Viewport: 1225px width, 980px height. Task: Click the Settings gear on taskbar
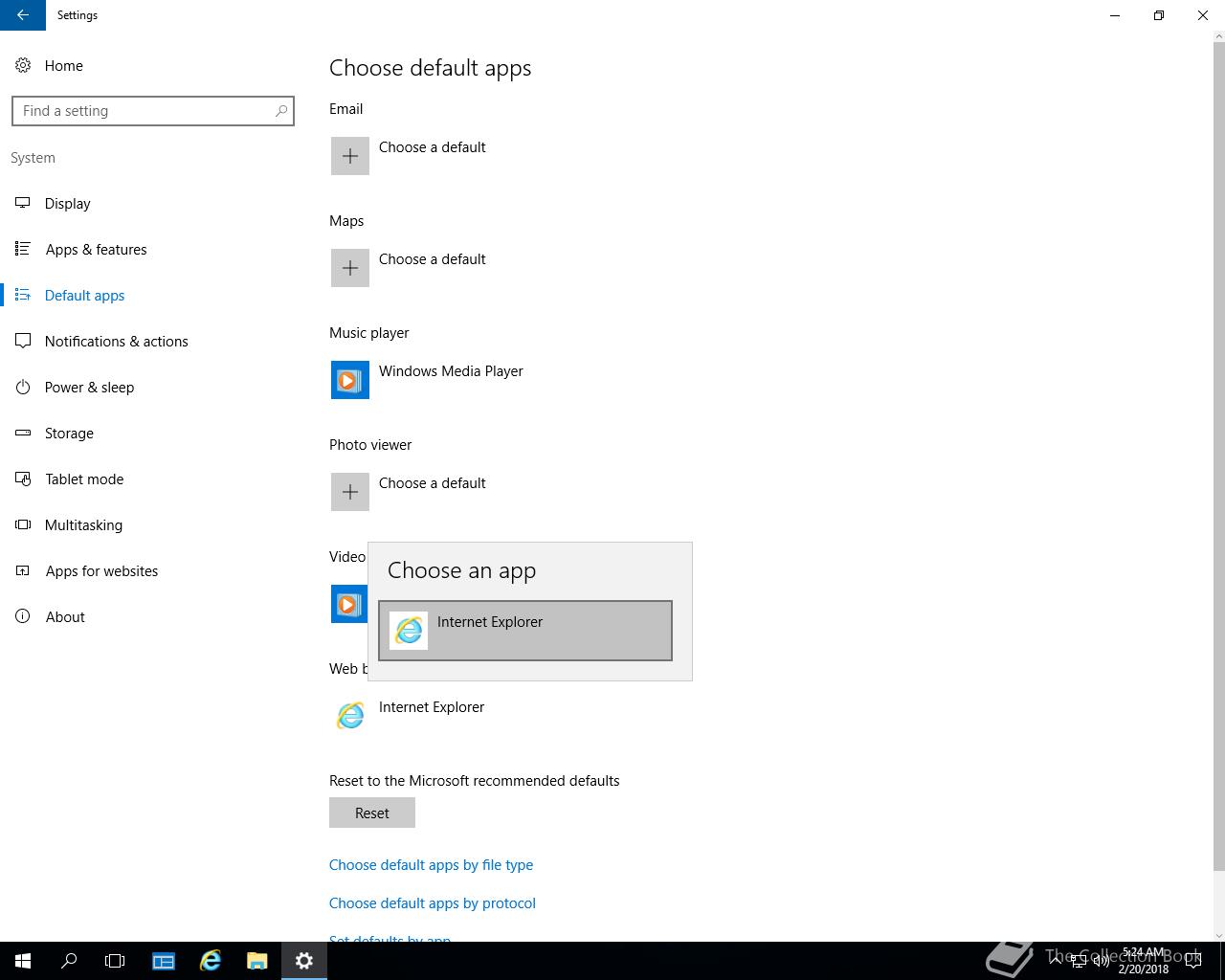coord(304,961)
